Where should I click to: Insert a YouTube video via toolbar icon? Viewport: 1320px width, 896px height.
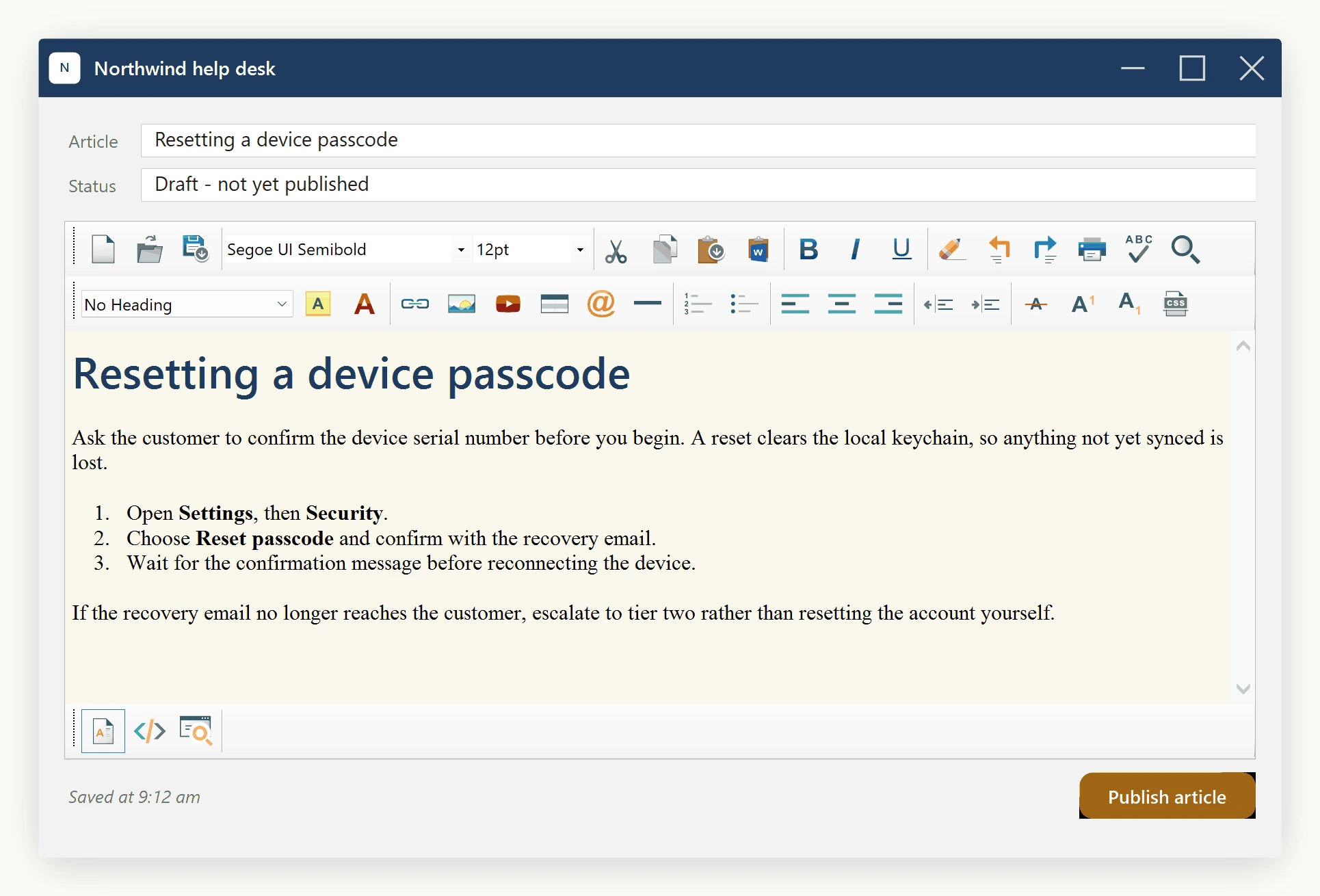(508, 304)
